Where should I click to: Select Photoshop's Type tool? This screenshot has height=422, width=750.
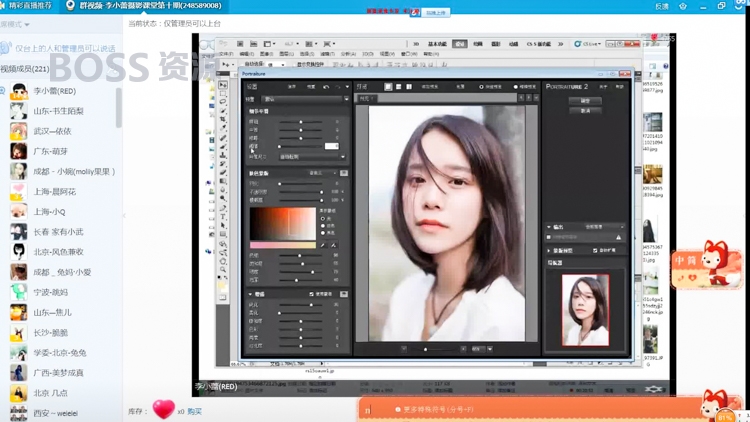pos(223,217)
